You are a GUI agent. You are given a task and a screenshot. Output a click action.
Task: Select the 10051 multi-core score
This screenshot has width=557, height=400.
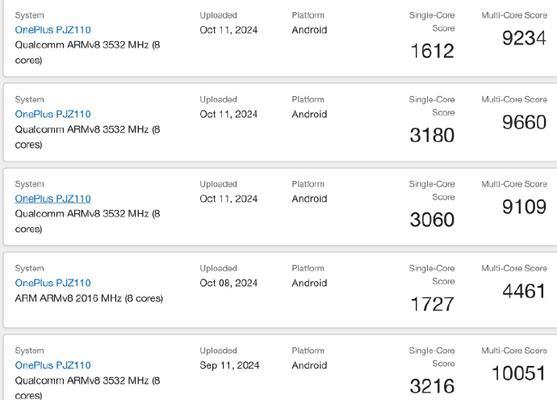click(519, 373)
